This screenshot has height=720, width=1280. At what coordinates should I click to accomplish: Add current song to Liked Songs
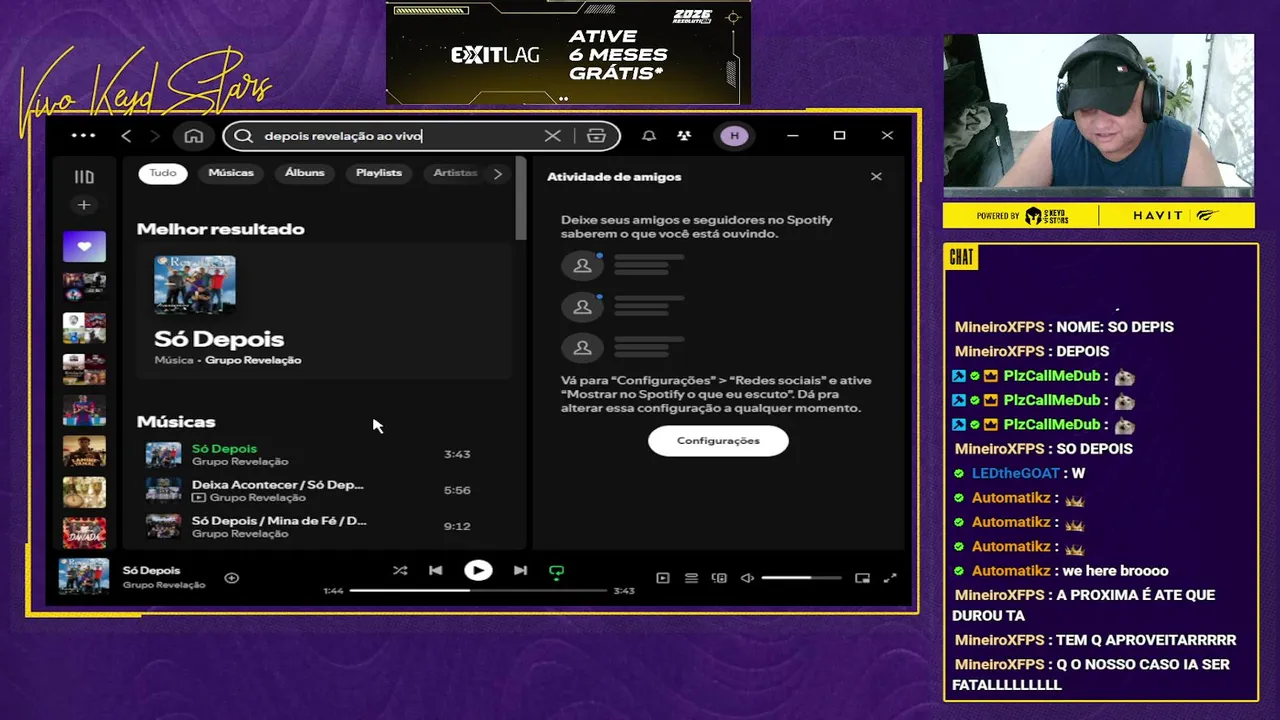coord(231,578)
